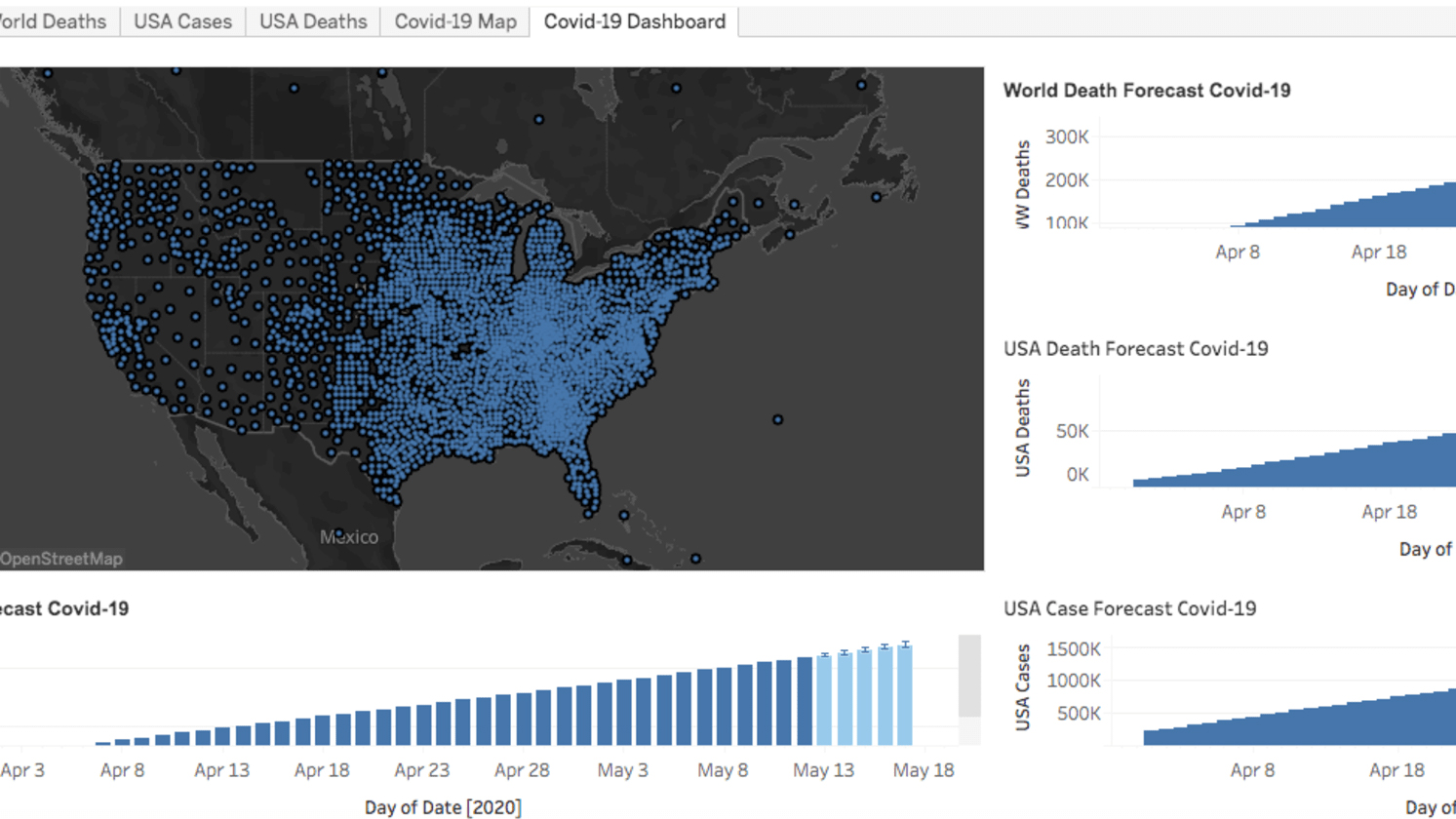The width and height of the screenshot is (1456, 819).
Task: Select the World Death Forecast Covid-19 title
Action: coord(1147,91)
